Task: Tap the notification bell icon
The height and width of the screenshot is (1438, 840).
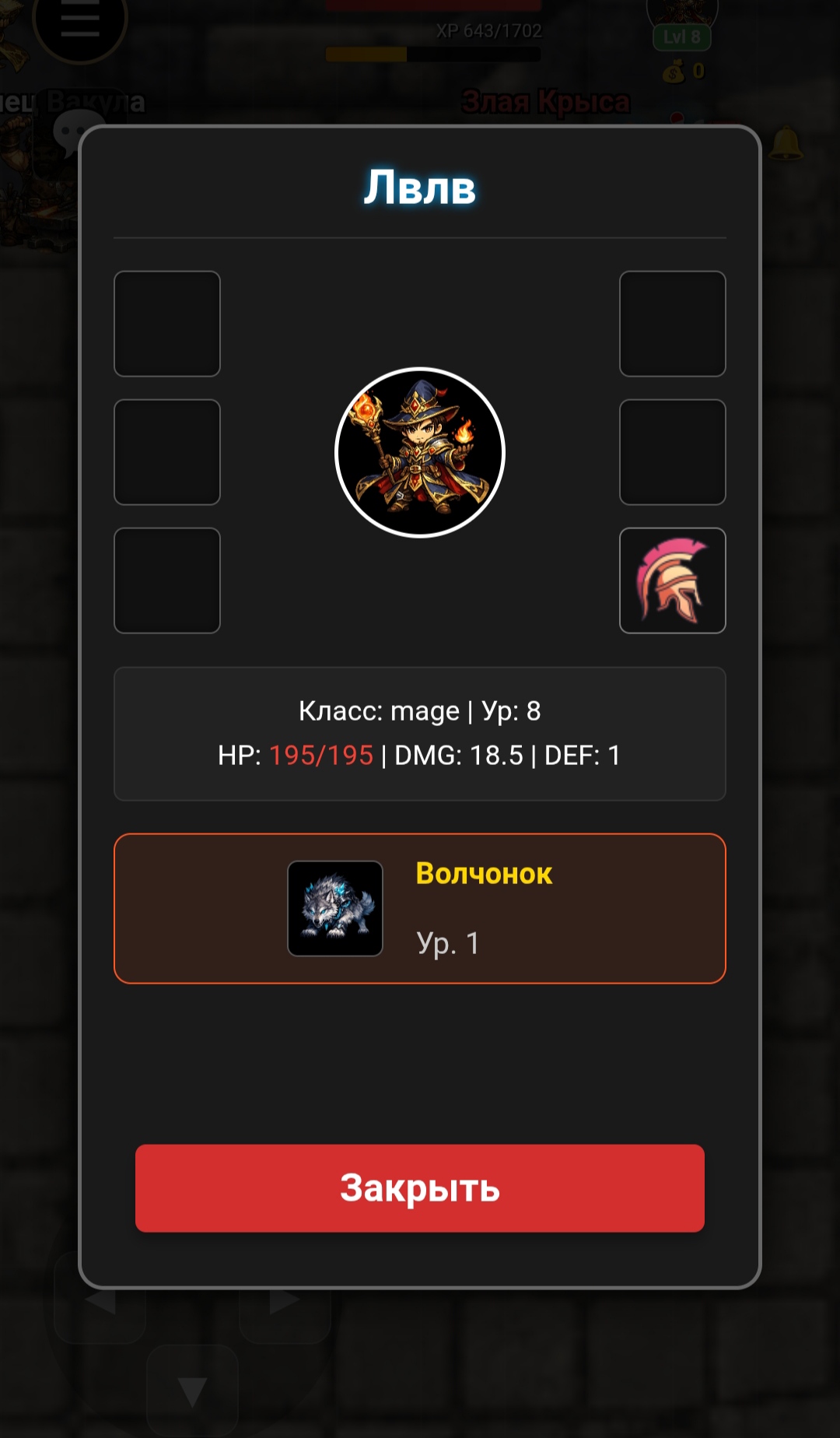Action: coord(786,142)
